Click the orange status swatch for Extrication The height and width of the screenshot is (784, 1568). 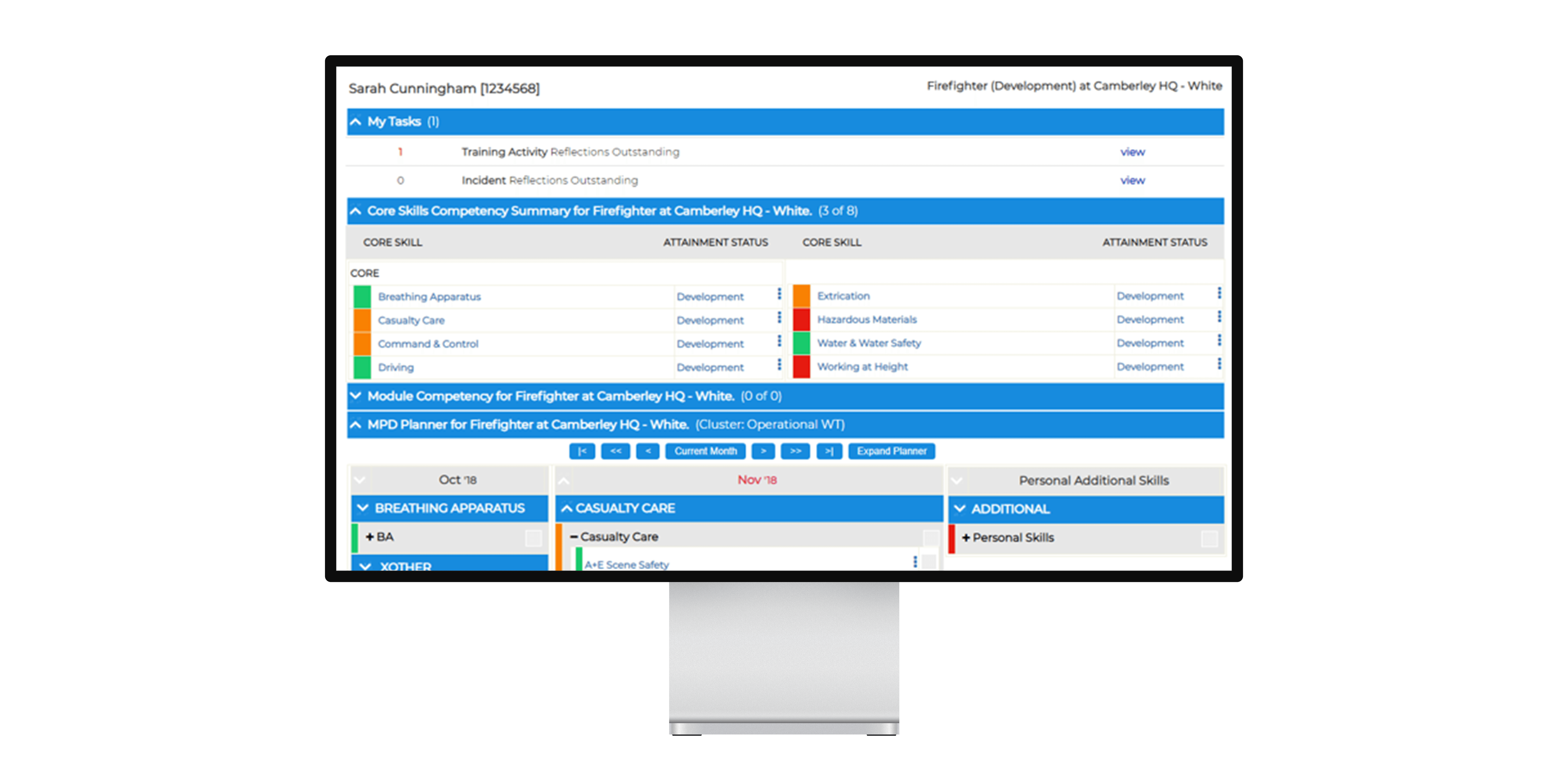[x=802, y=296]
